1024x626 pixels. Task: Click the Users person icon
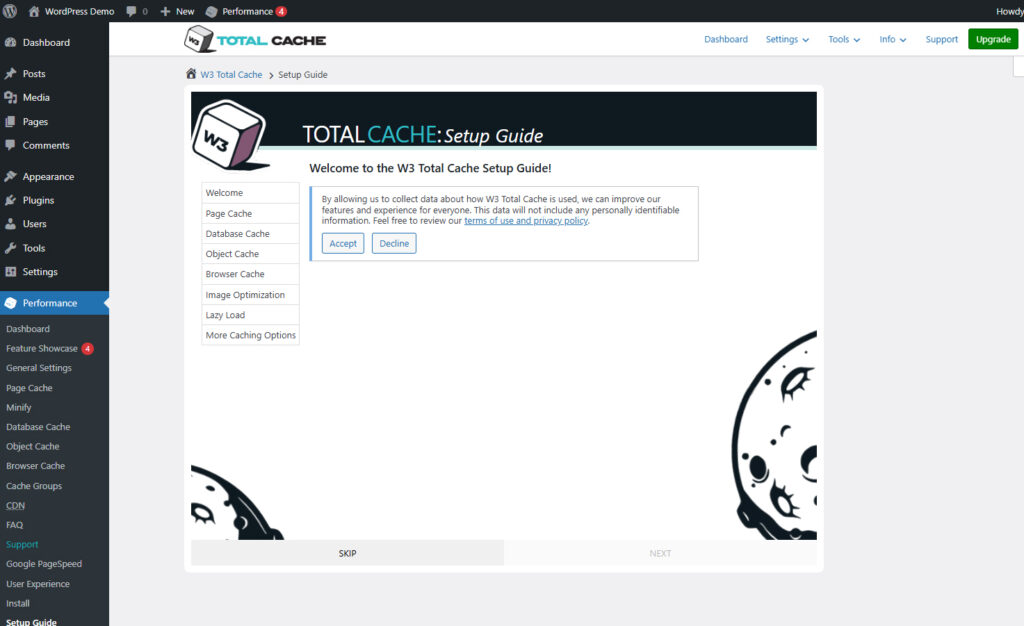(10, 223)
